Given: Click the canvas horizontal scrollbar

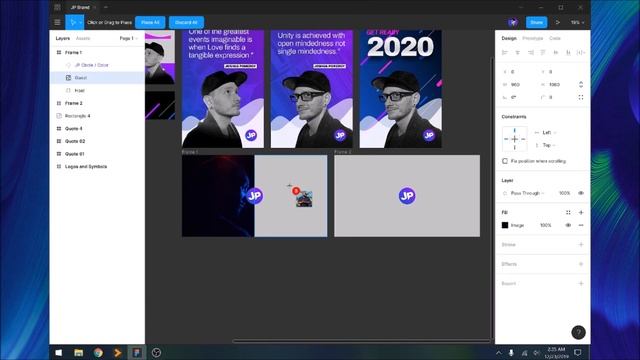Looking at the screenshot, I should (x=361, y=341).
